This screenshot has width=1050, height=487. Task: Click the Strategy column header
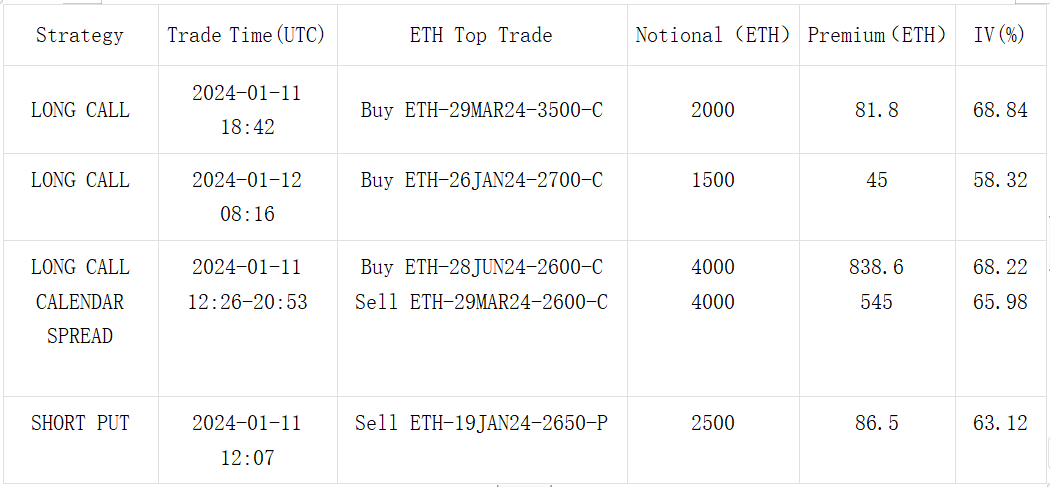point(80,35)
